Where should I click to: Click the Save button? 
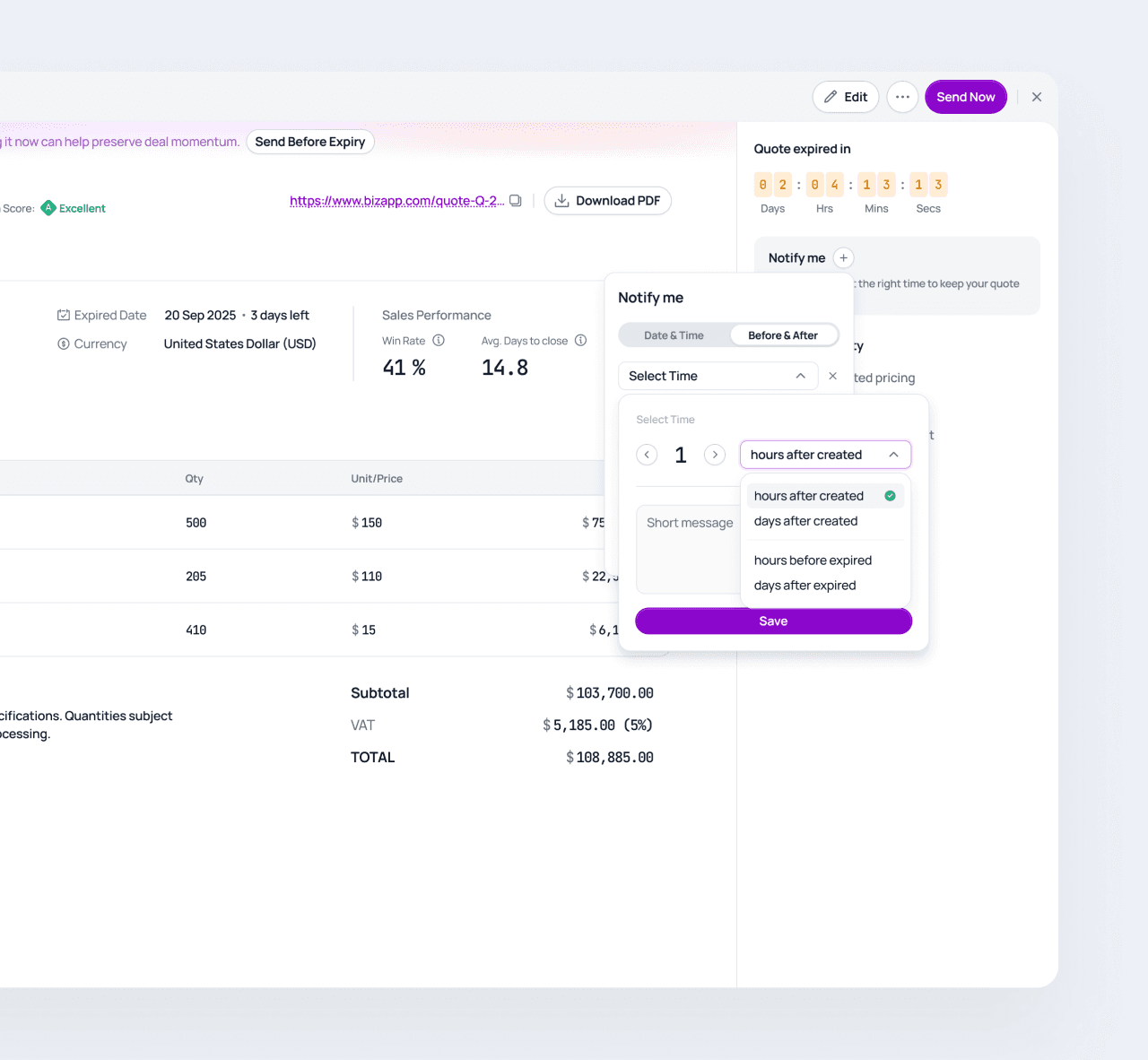click(x=773, y=621)
